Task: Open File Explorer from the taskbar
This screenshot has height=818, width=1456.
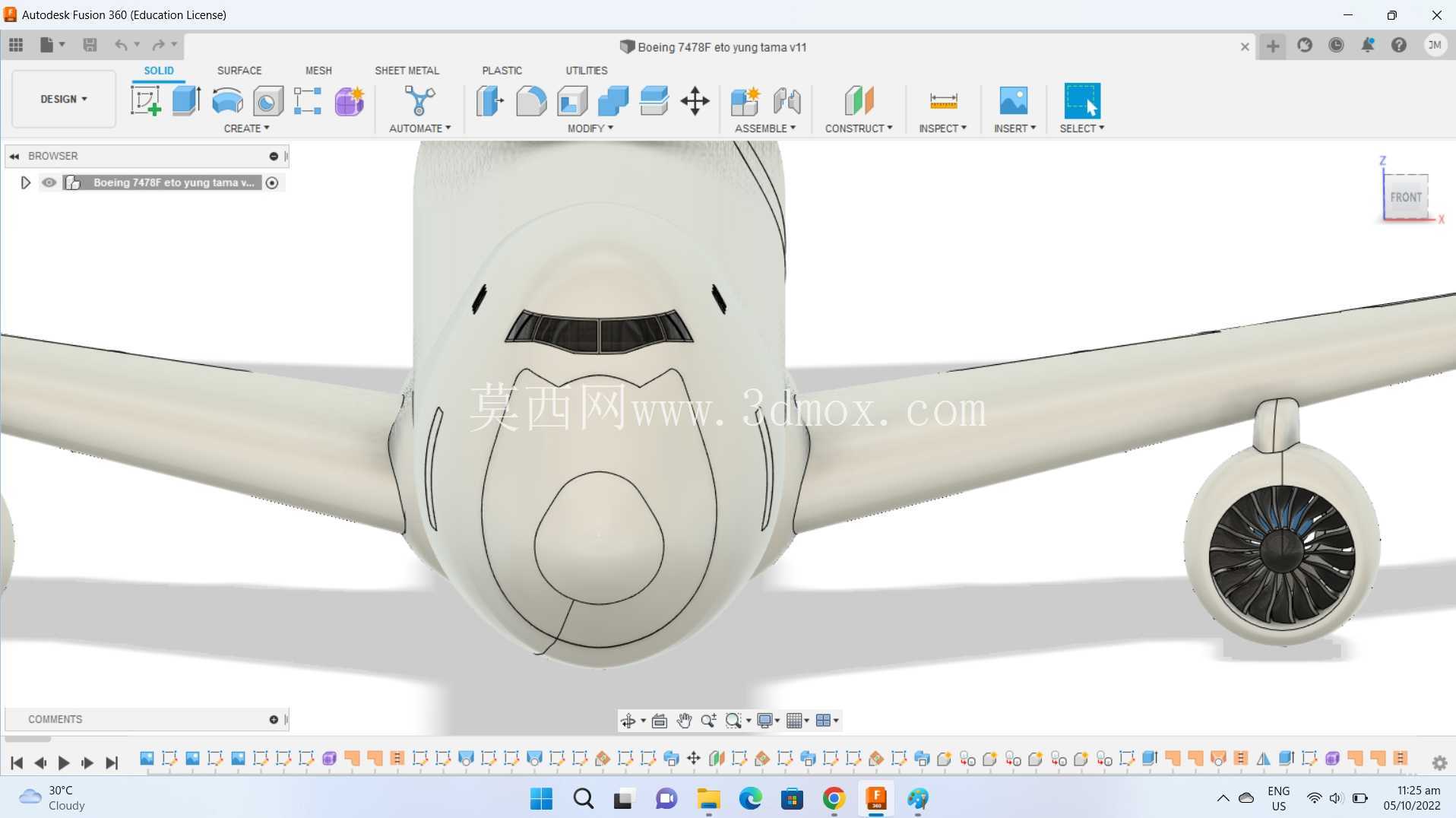Action: tap(708, 798)
